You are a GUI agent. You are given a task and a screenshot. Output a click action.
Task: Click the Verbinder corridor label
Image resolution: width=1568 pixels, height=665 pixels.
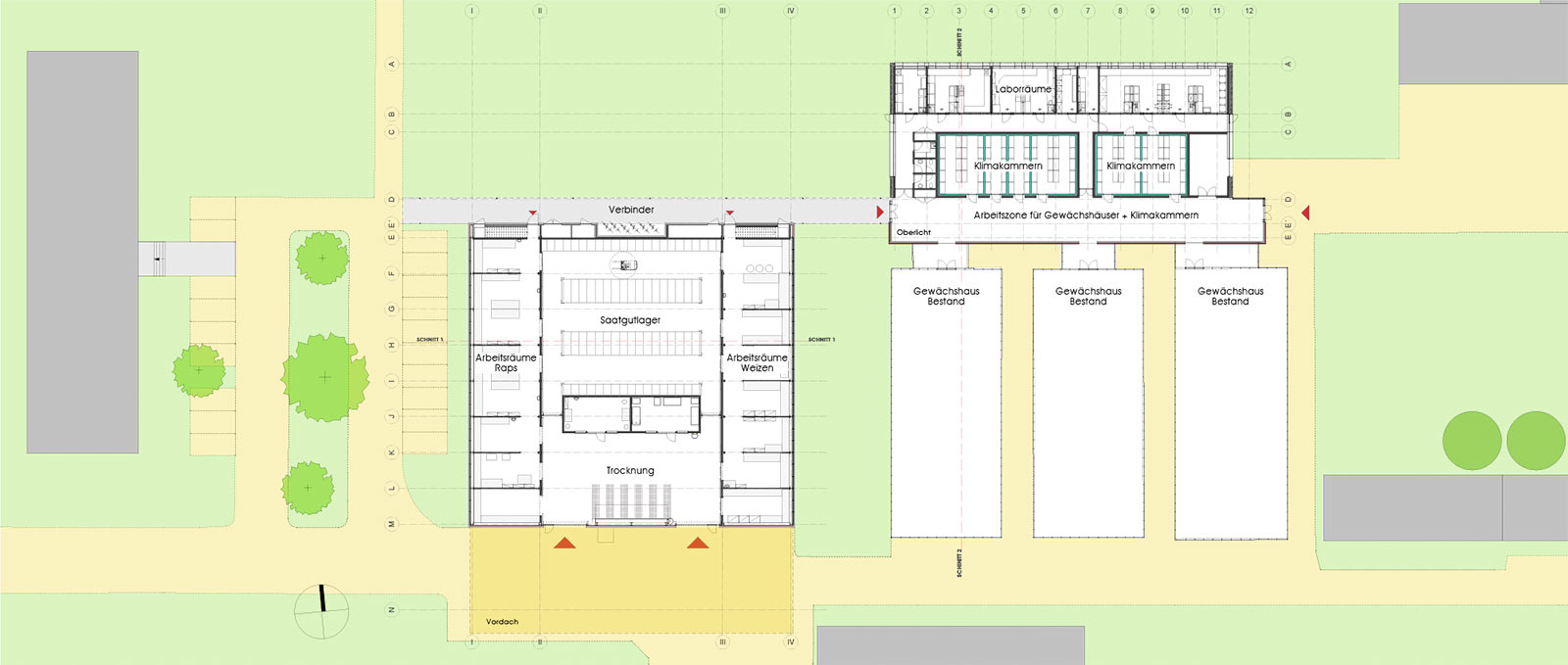click(x=631, y=210)
